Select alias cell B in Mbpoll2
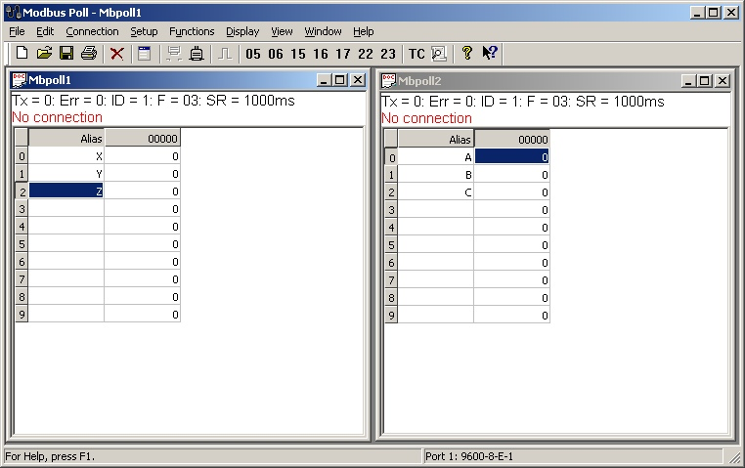The height and width of the screenshot is (468, 745). pyautogui.click(x=436, y=175)
